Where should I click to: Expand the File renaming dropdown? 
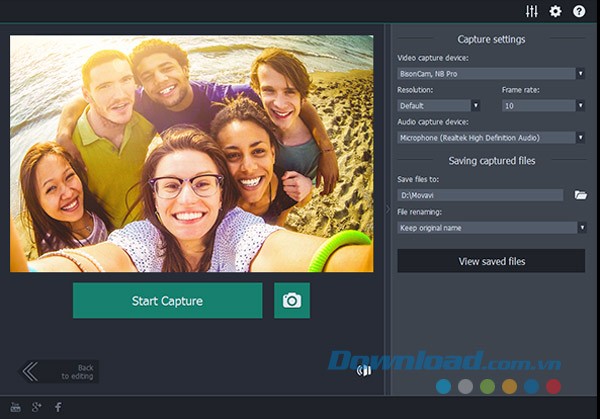click(490, 227)
